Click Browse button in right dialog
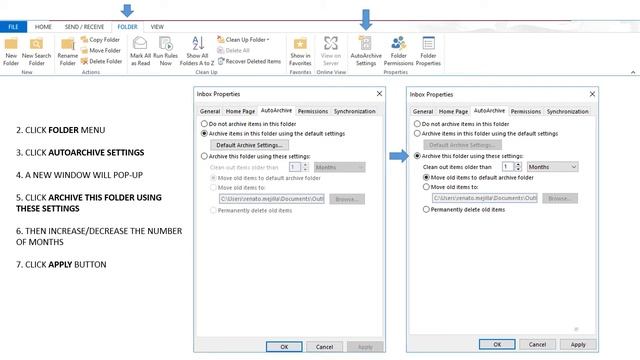 (x=560, y=198)
